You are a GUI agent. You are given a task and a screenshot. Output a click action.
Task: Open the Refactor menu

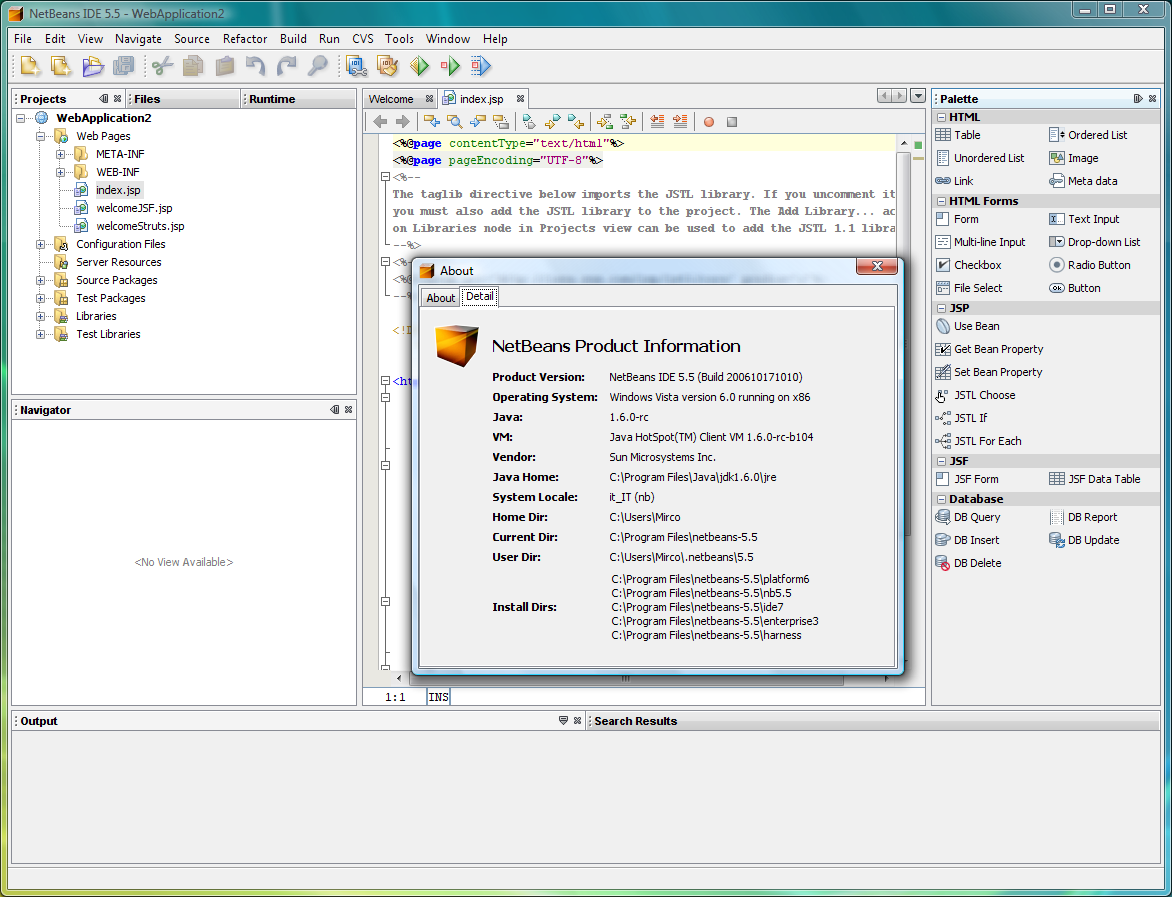pyautogui.click(x=244, y=39)
